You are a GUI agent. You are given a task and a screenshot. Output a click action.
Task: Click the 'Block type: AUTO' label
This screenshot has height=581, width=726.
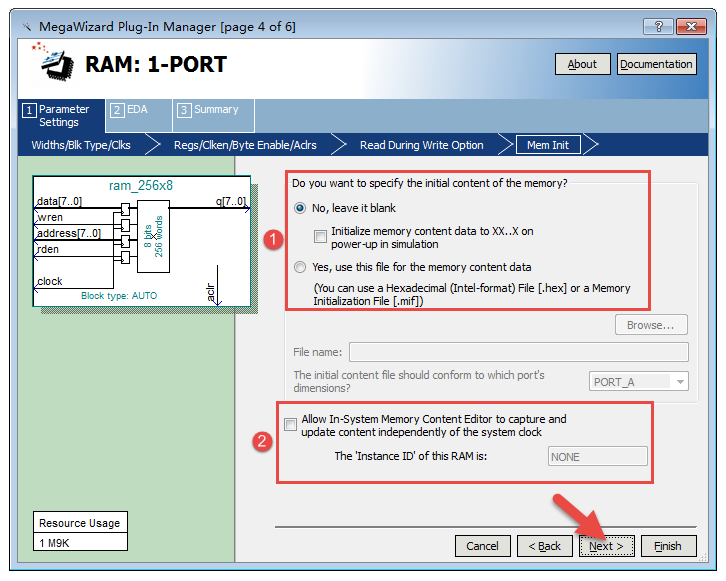pos(119,296)
